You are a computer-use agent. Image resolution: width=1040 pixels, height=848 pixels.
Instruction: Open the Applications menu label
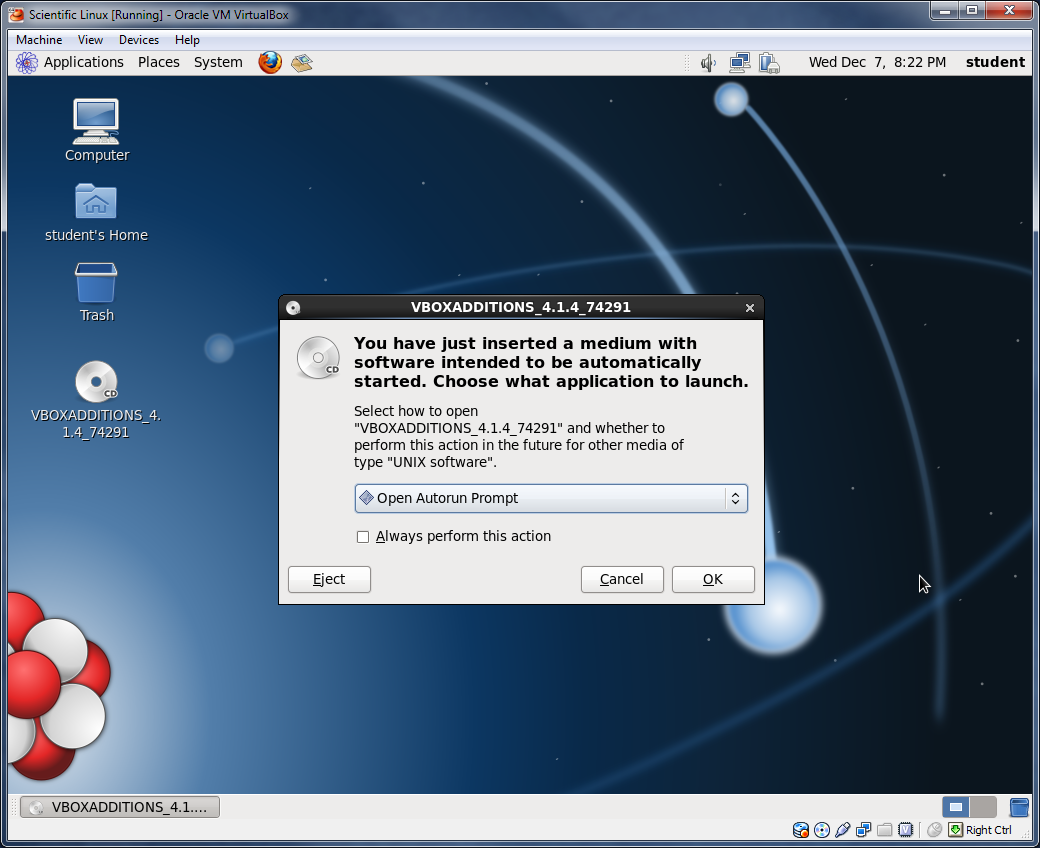pyautogui.click(x=84, y=62)
